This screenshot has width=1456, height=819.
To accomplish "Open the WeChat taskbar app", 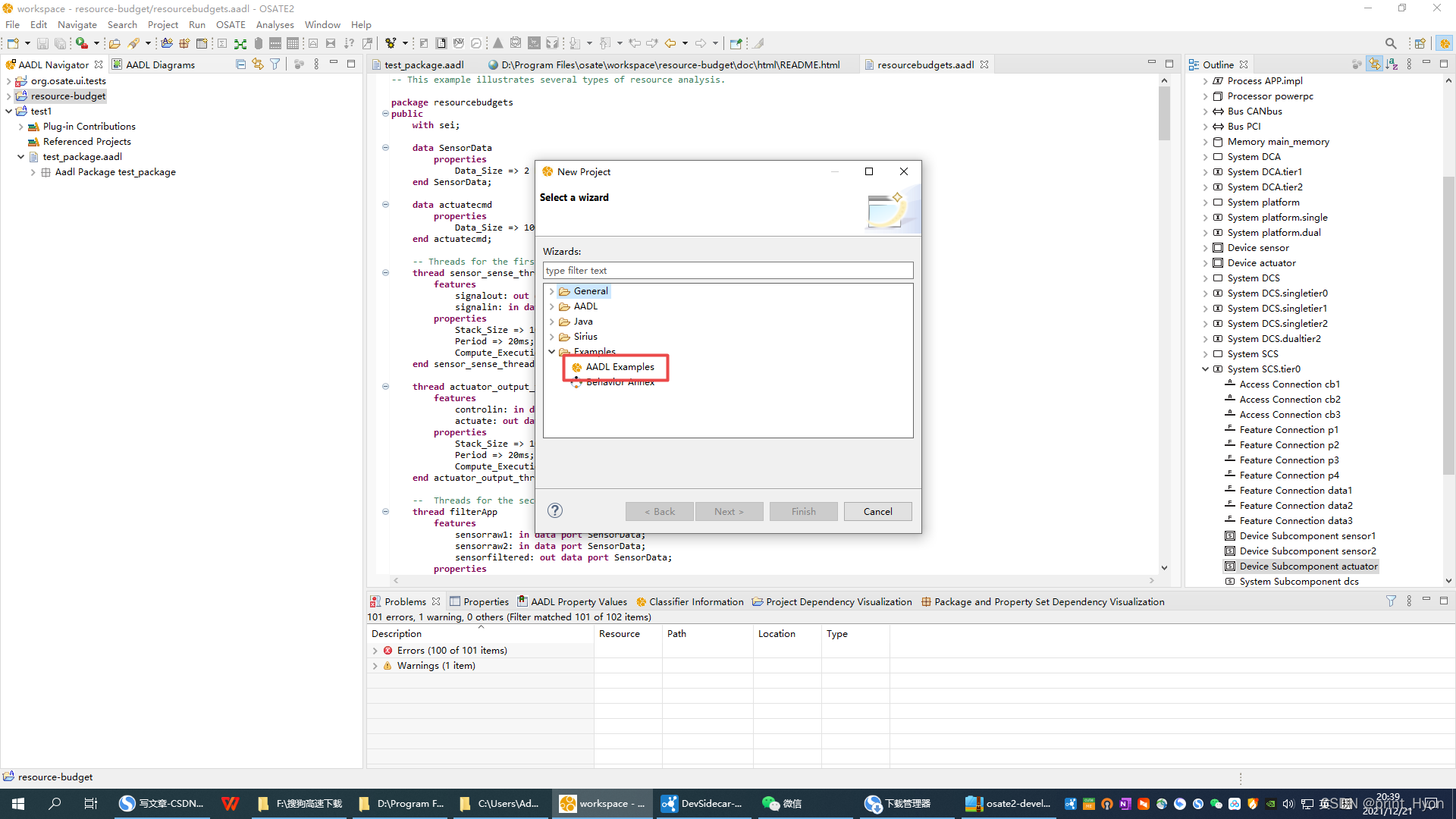I will point(781,804).
